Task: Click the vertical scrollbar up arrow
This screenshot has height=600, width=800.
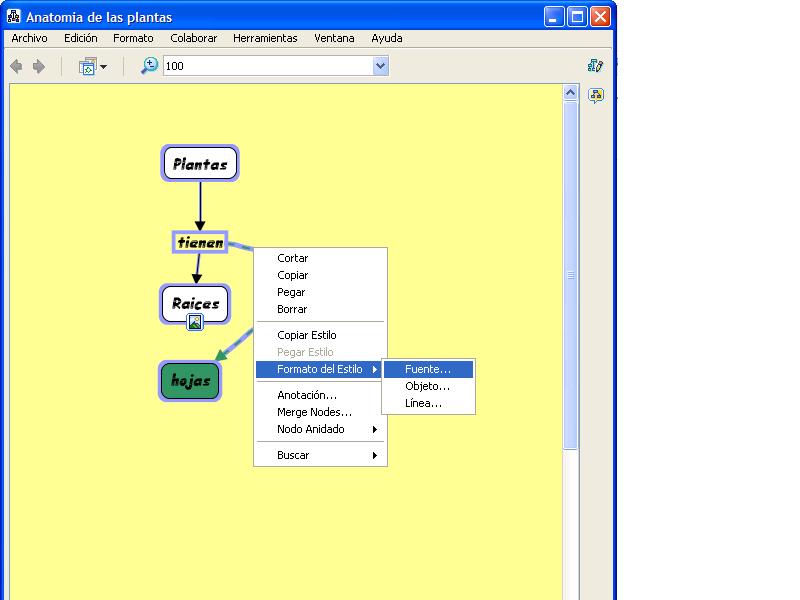Action: (571, 93)
